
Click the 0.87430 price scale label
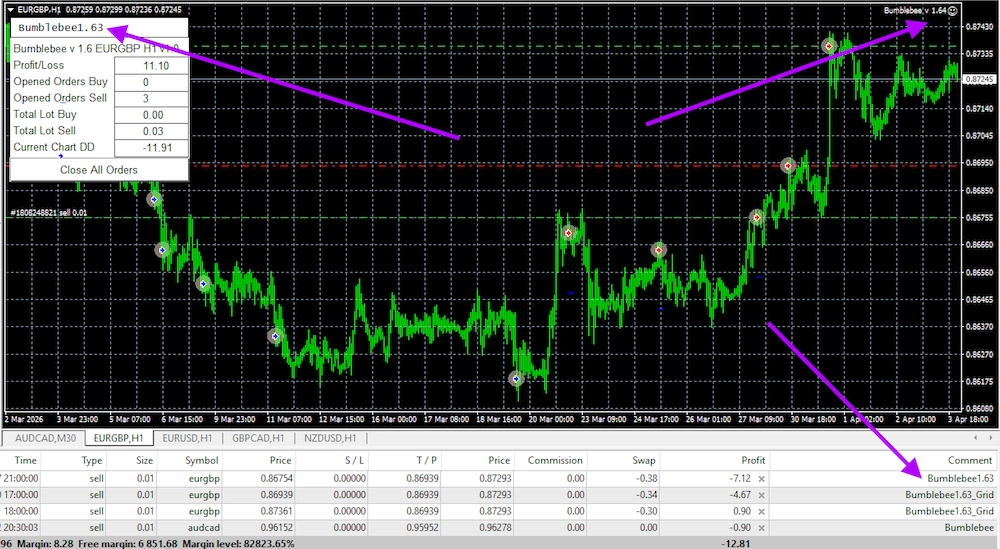[x=980, y=26]
